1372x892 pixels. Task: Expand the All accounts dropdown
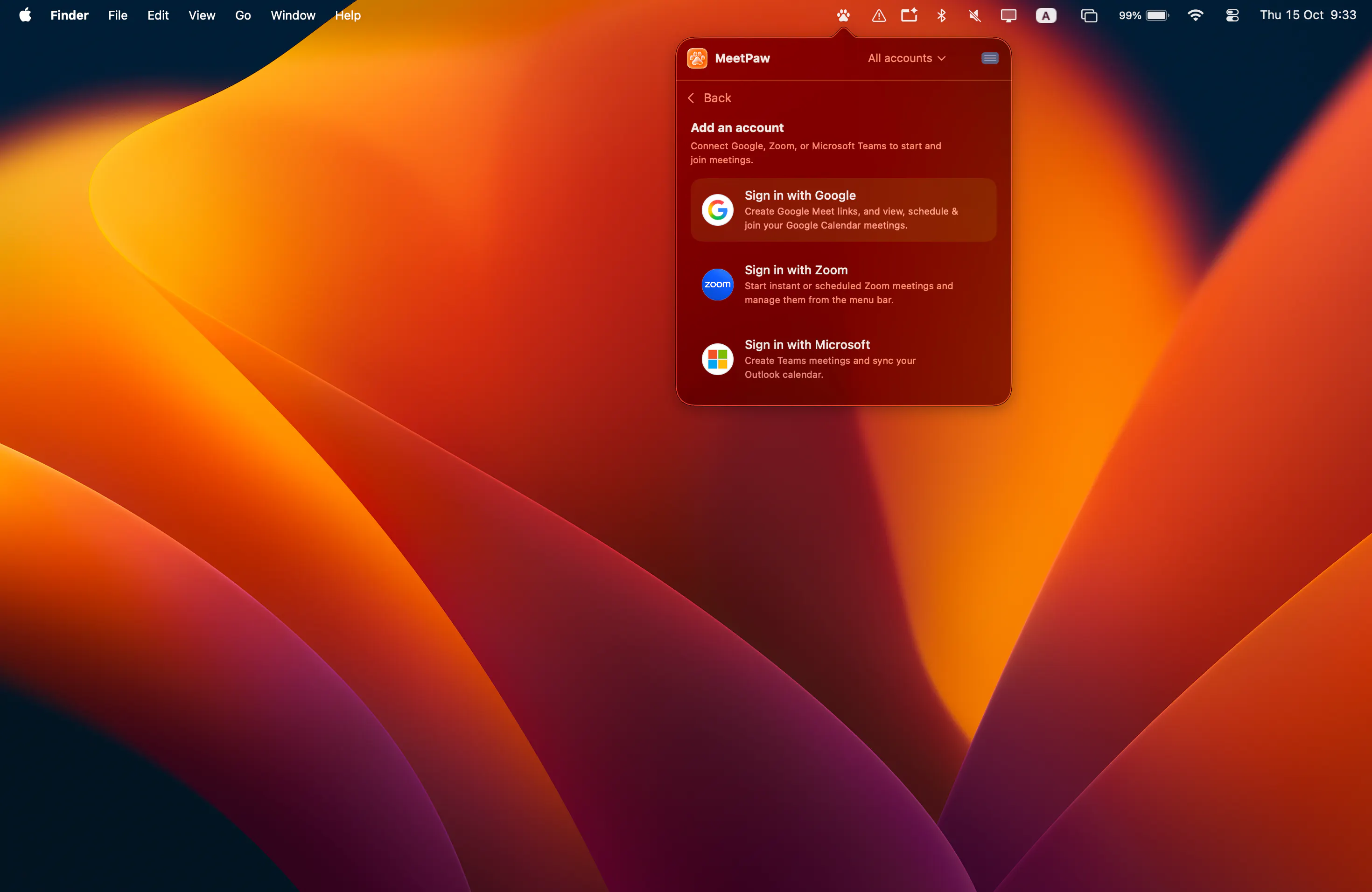pyautogui.click(x=906, y=58)
